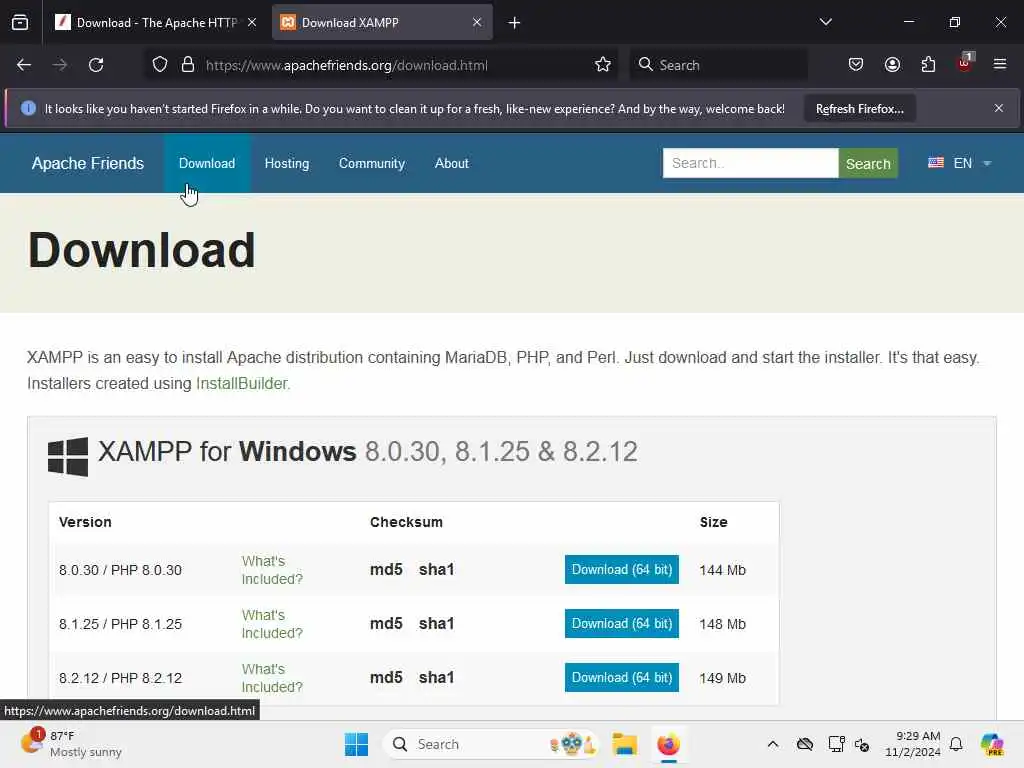
Task: Open Firefox account icon
Action: 892,65
